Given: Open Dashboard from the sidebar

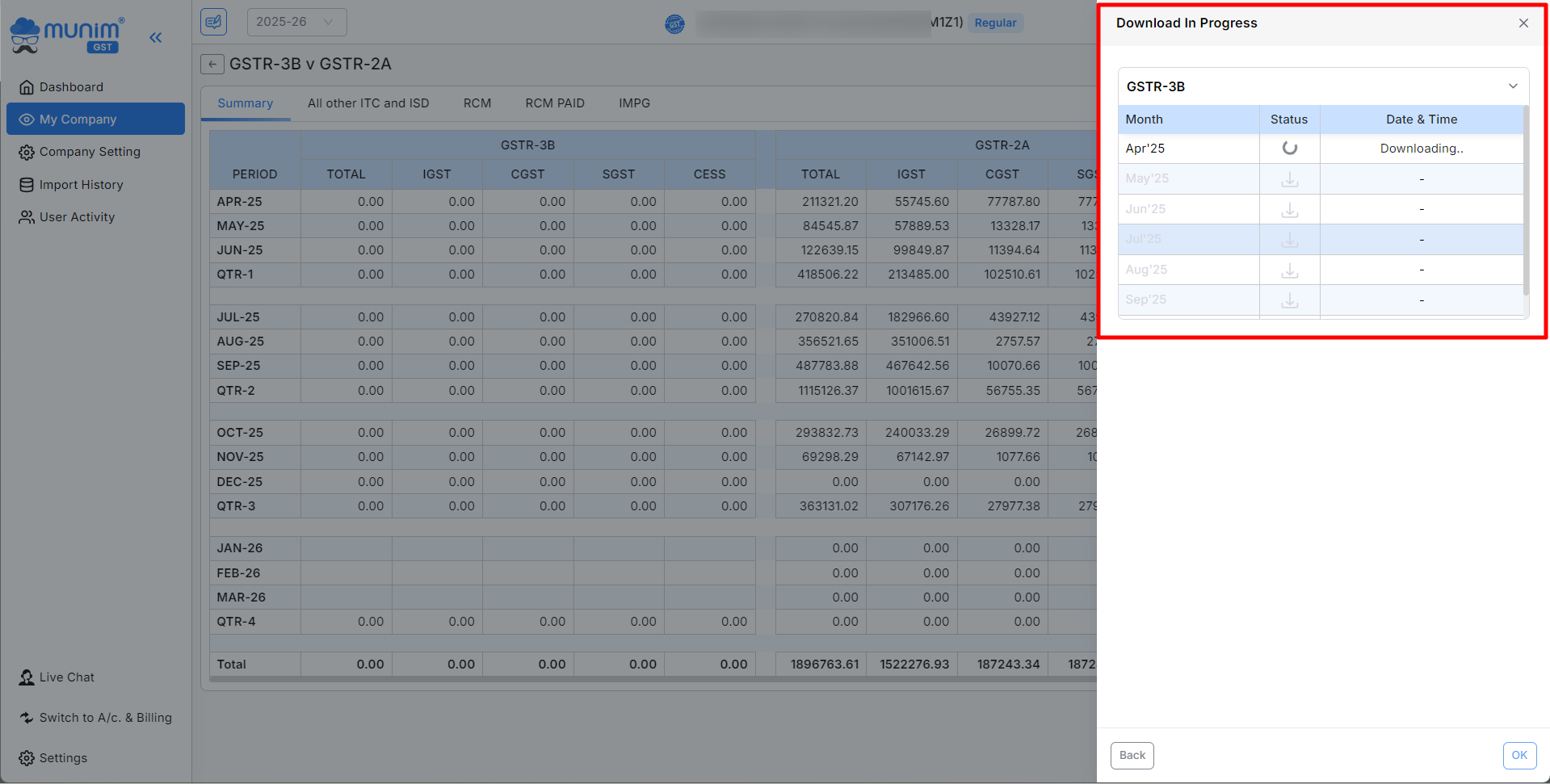Looking at the screenshot, I should [x=71, y=87].
